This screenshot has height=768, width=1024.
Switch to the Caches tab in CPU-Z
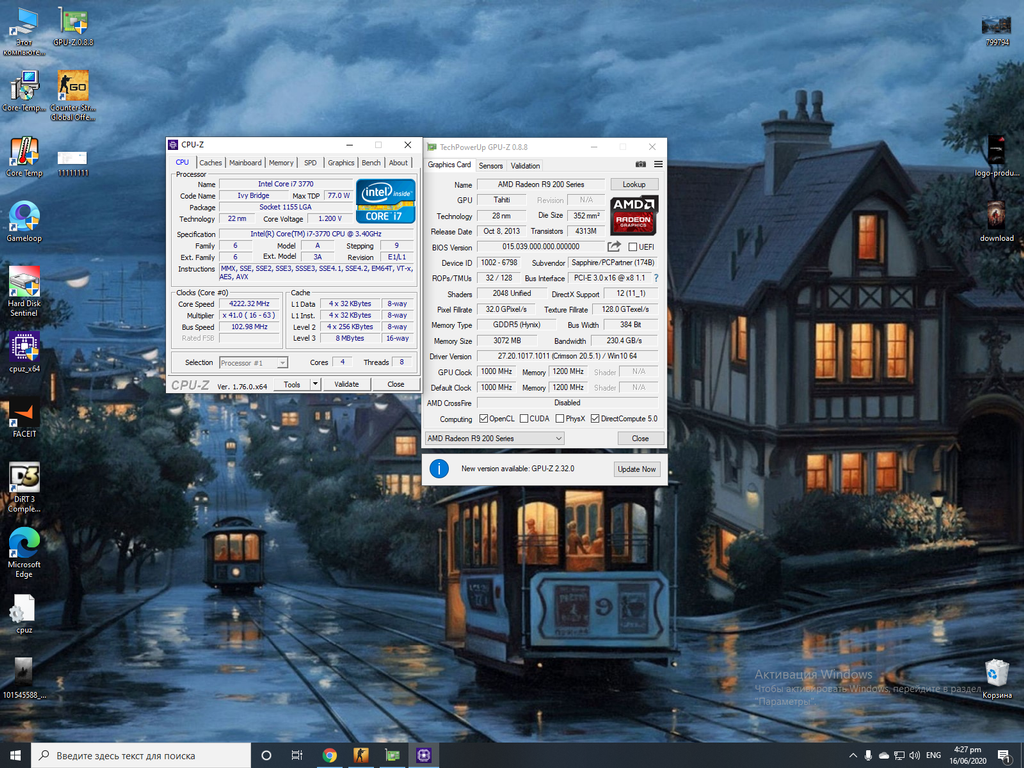210,163
